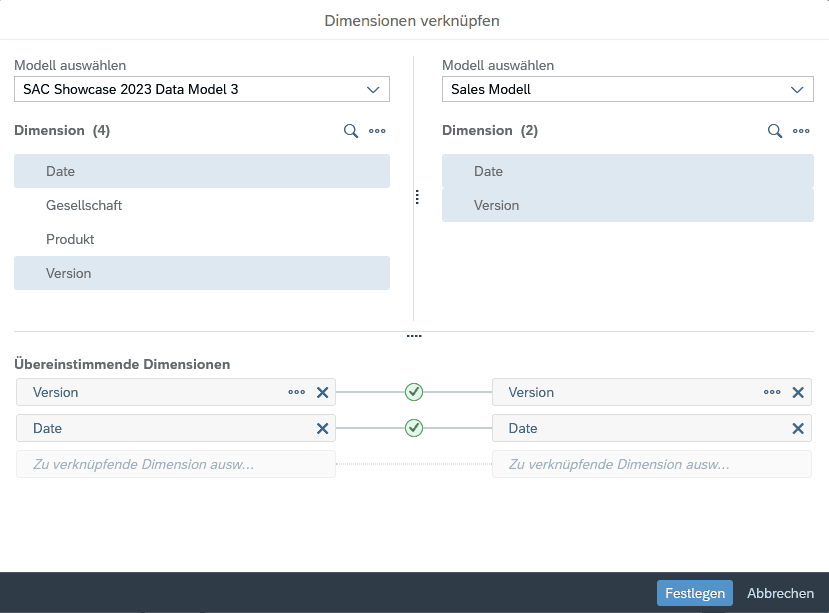The image size is (829, 613).
Task: Expand SAC Showcase 2023 Data Model dropdown
Action: click(x=373, y=90)
